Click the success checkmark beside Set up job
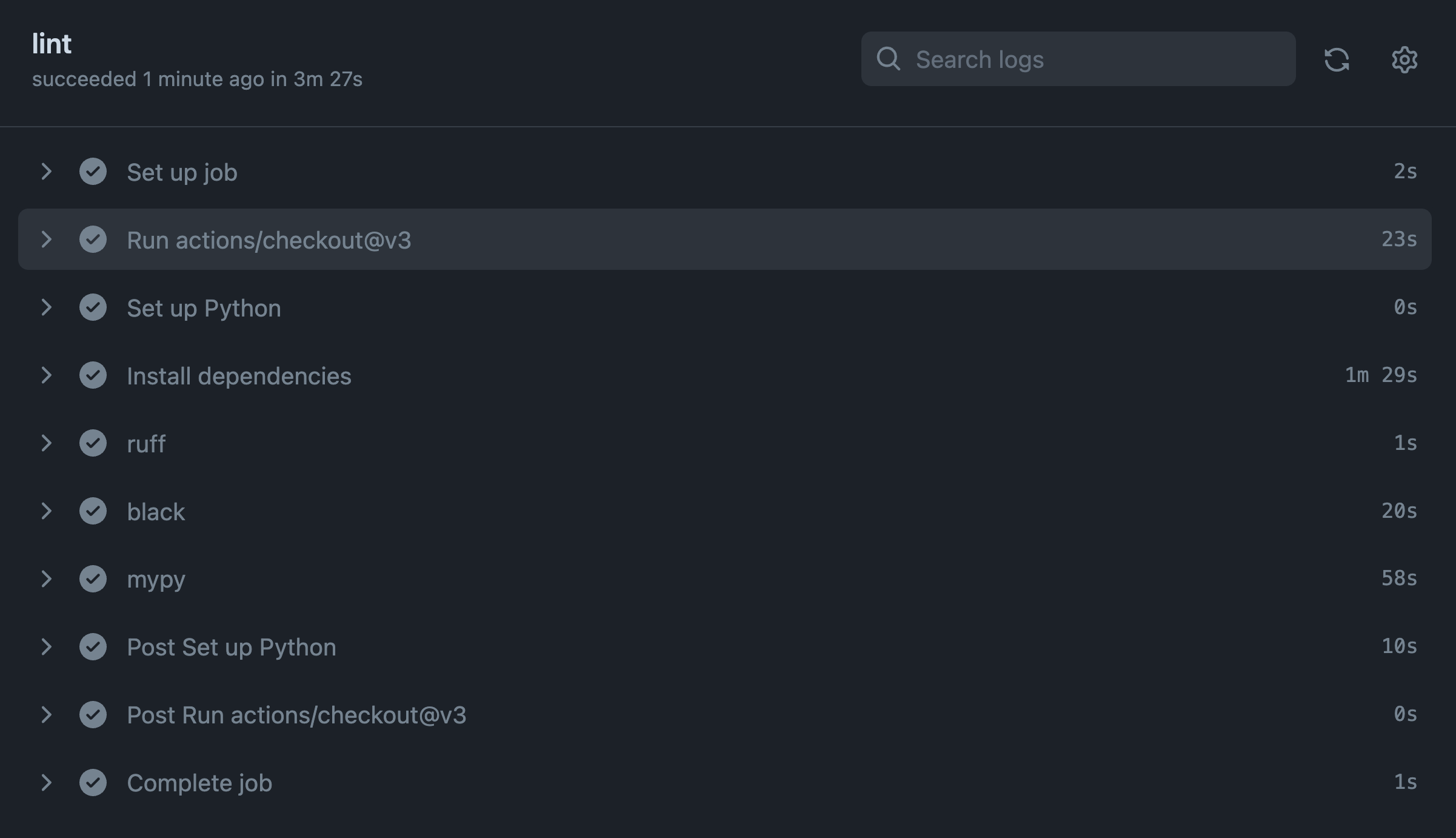 [x=94, y=172]
